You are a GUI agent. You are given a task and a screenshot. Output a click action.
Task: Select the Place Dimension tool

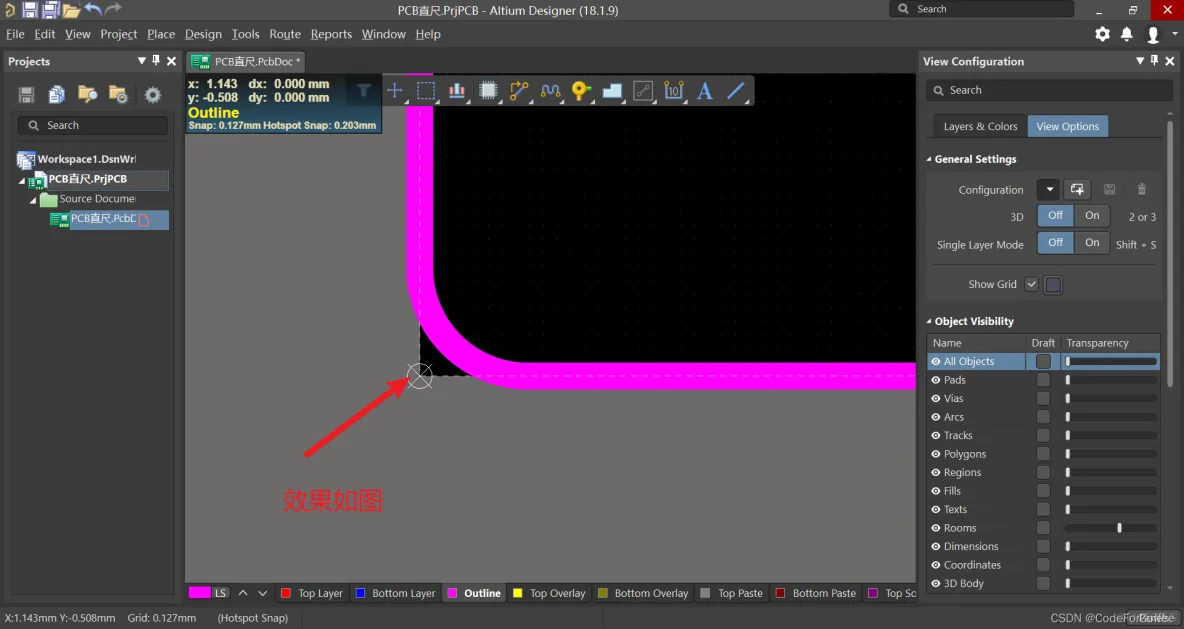pyautogui.click(x=674, y=91)
